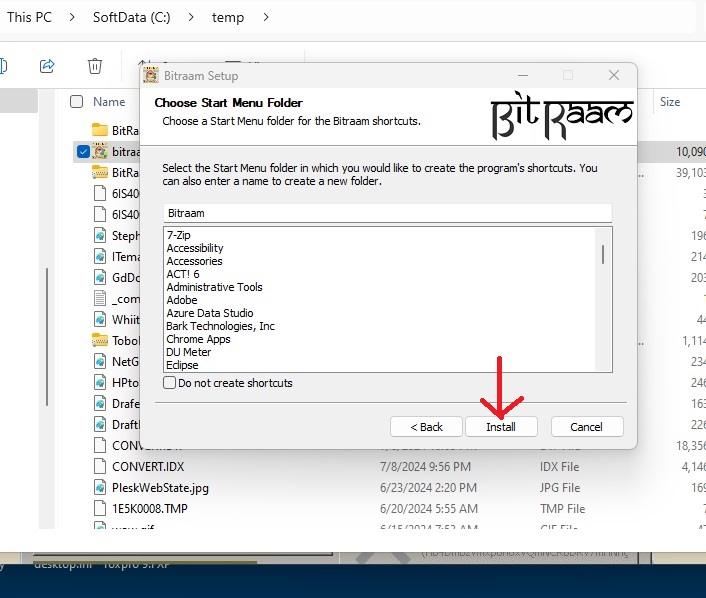Select ACT! 6 in the folder list
Screen dimensions: 706x598
(x=182, y=274)
